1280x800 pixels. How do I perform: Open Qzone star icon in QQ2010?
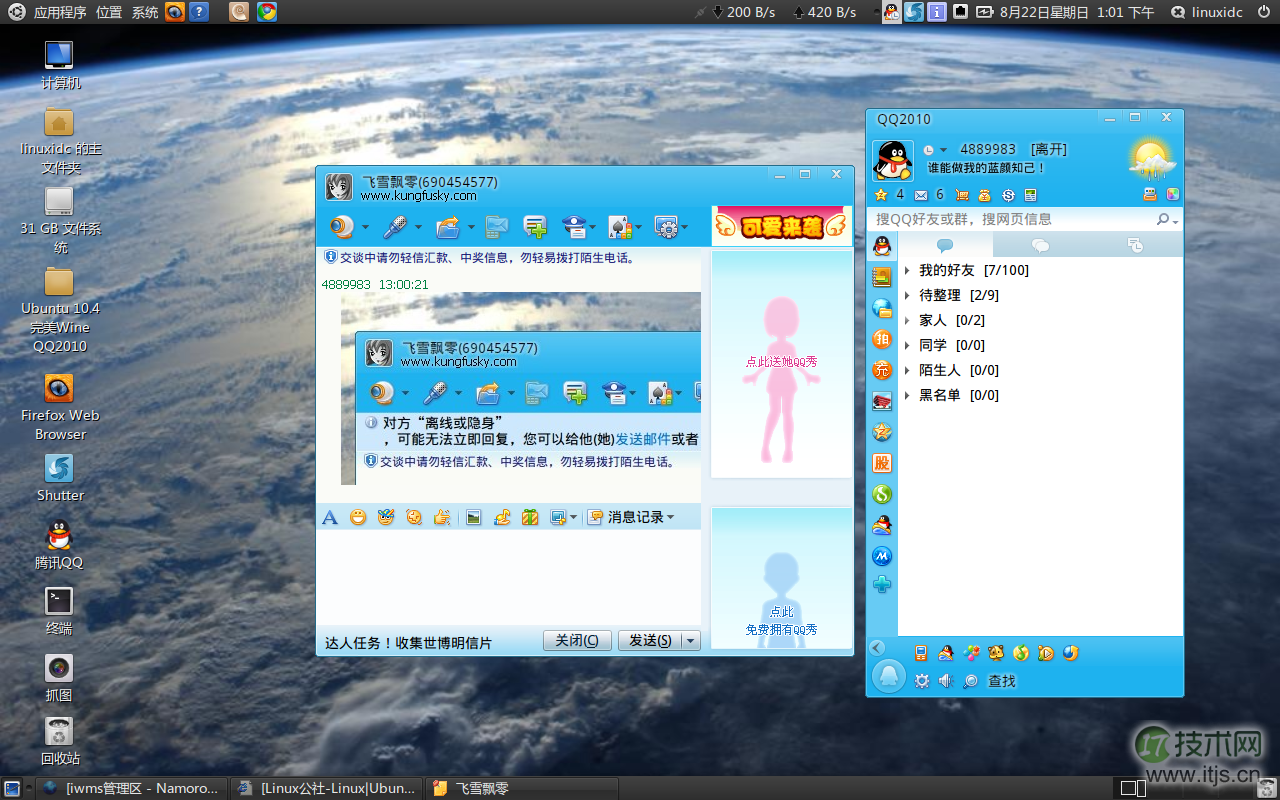[881, 195]
